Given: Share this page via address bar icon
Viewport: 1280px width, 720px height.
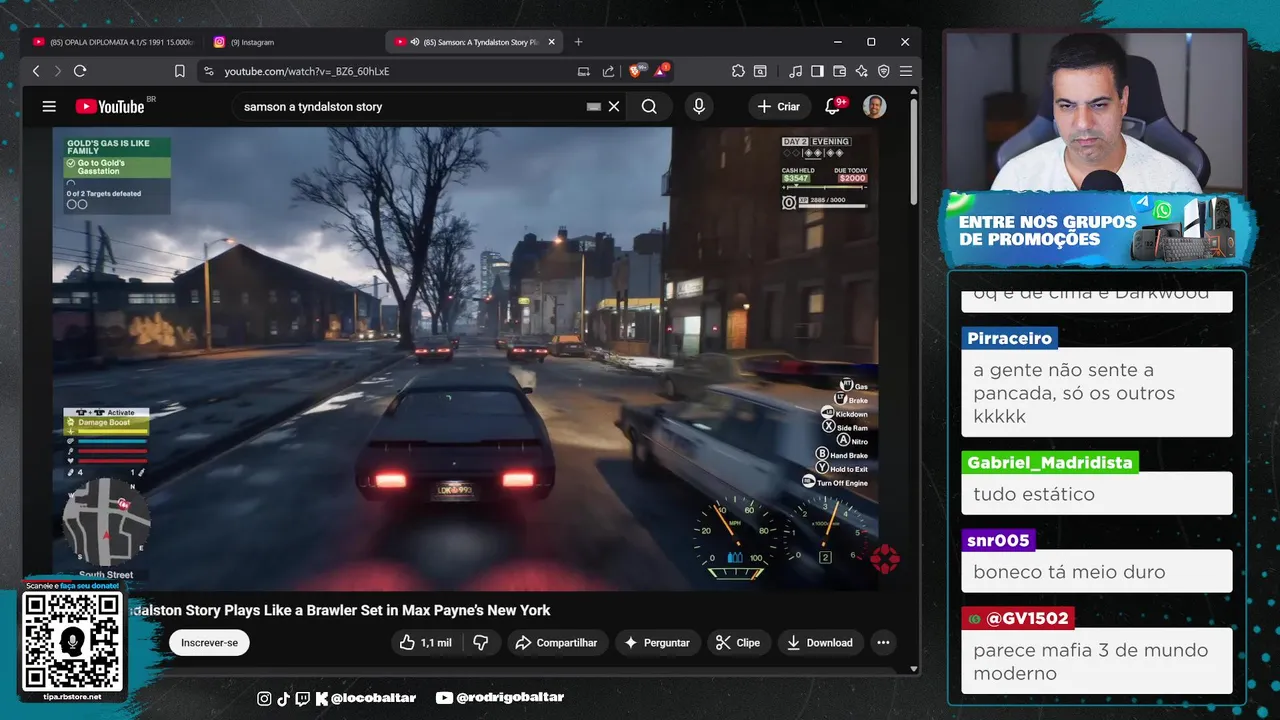Looking at the screenshot, I should point(608,71).
